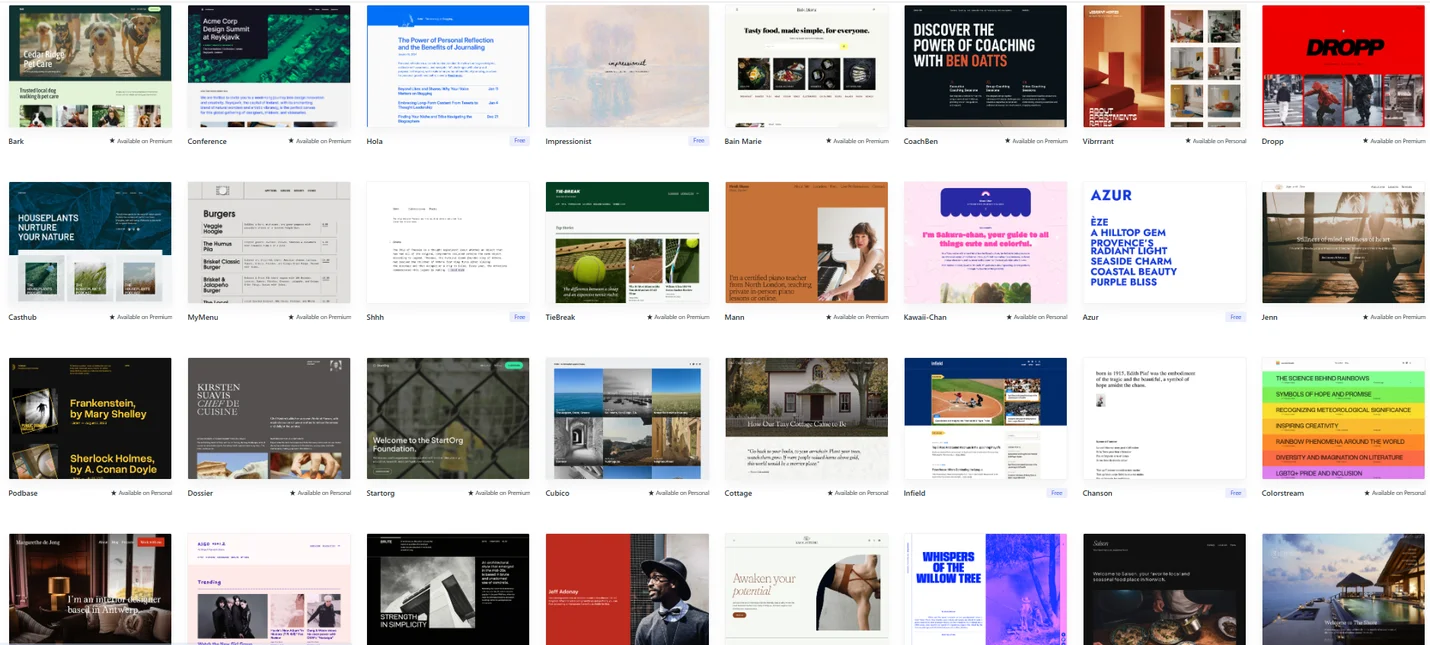Click the Free badge on Chanson
The width and height of the screenshot is (1430, 645).
point(1237,493)
